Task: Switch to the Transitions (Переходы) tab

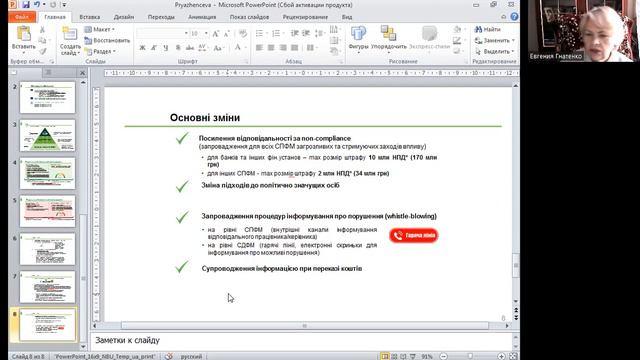Action: [161, 17]
